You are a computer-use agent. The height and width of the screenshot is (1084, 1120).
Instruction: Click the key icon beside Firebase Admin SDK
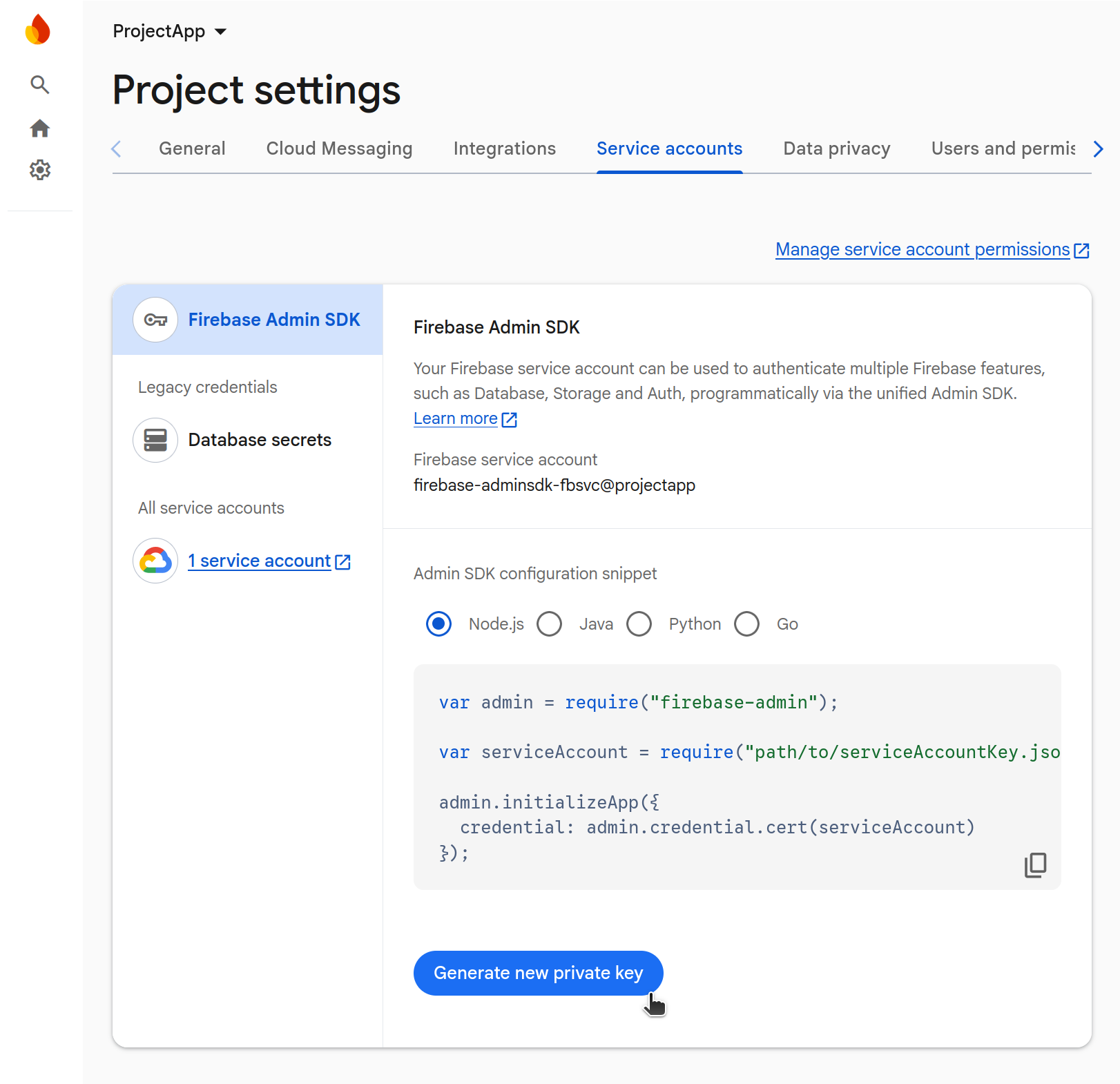(155, 320)
